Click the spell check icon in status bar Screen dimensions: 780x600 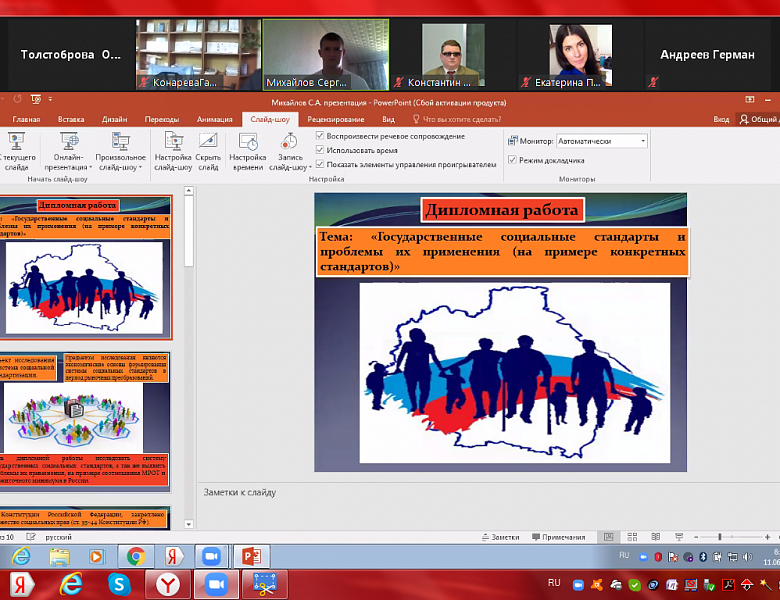(31, 537)
